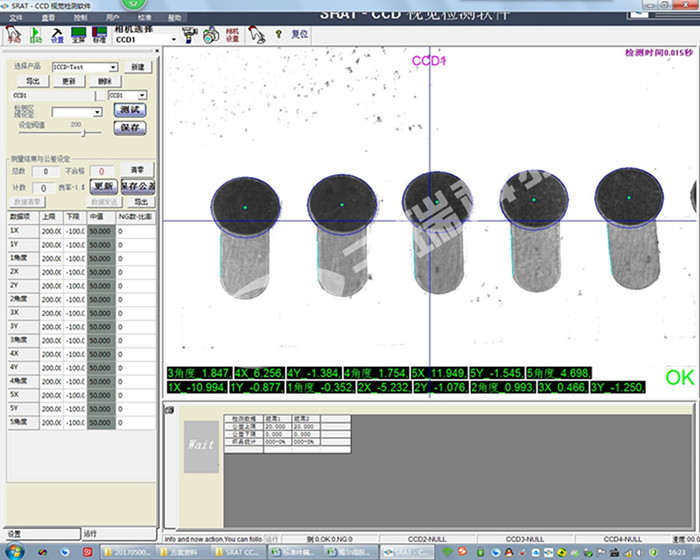Screen dimensions: 700x560
Task: Switch to the Settings (设置) tab at bottom
Action: tap(43, 533)
